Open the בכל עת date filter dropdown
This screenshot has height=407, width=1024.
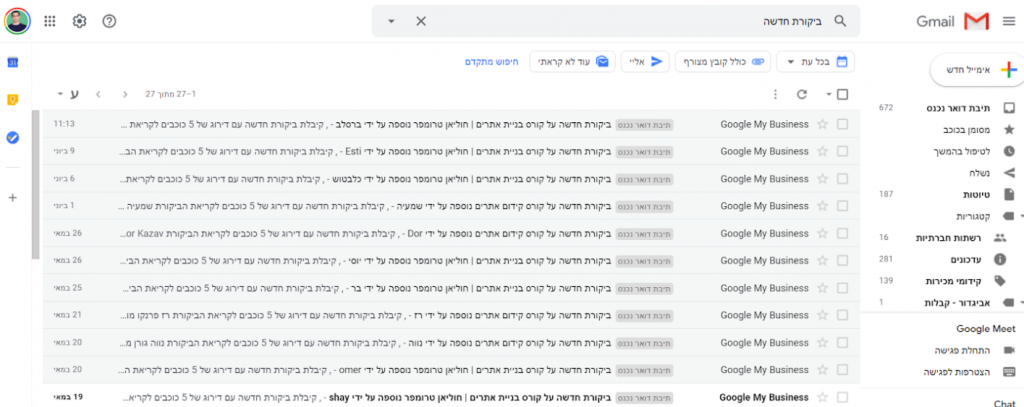click(x=815, y=61)
